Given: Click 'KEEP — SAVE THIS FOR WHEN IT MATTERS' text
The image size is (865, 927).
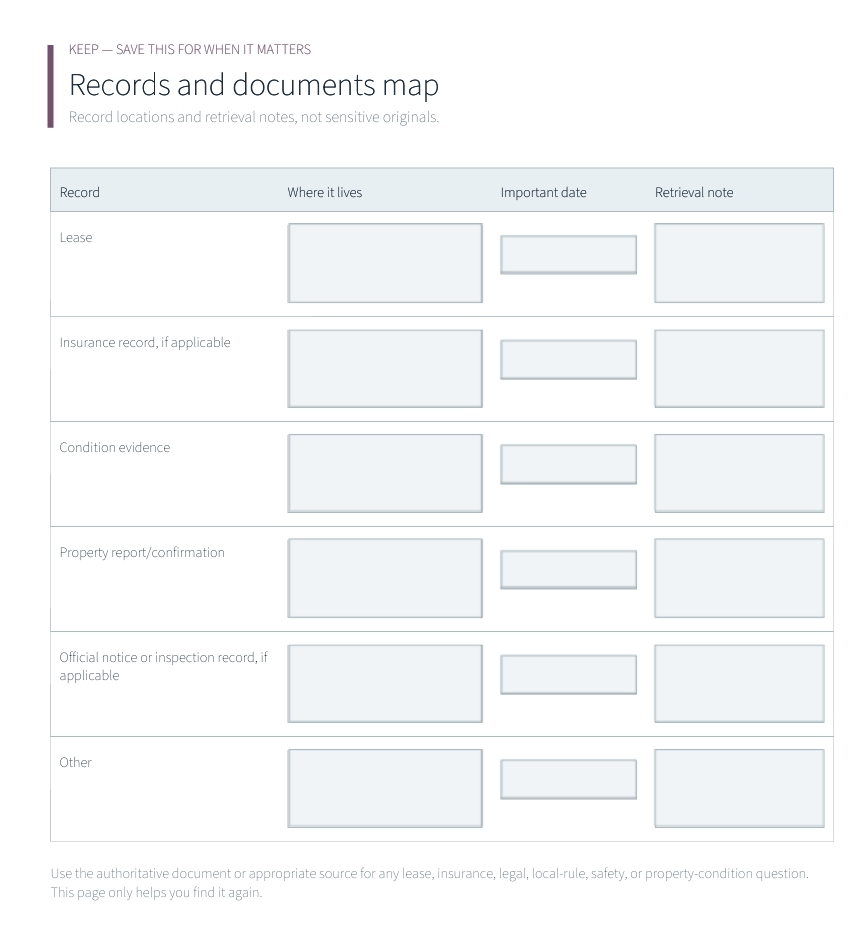Looking at the screenshot, I should point(190,49).
